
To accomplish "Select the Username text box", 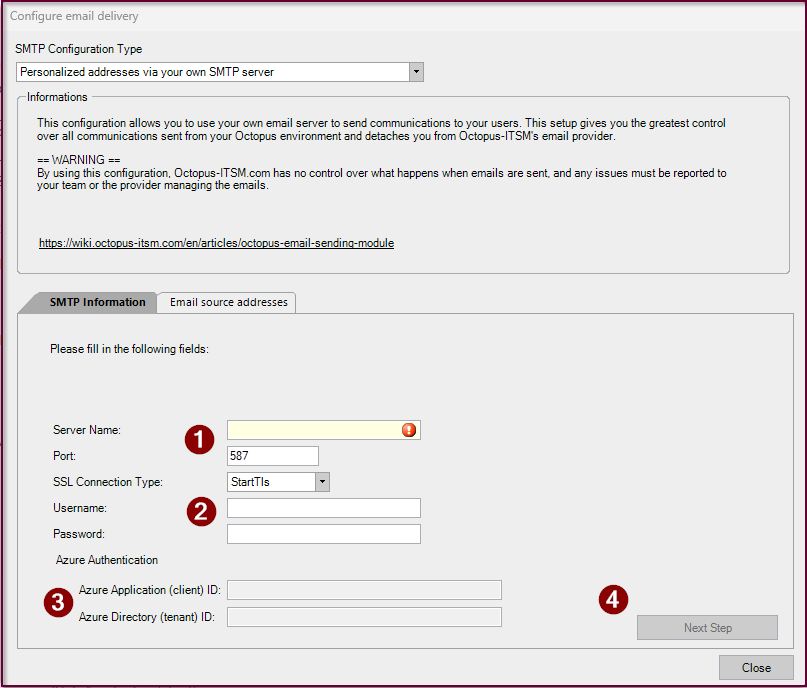I will click(x=323, y=508).
